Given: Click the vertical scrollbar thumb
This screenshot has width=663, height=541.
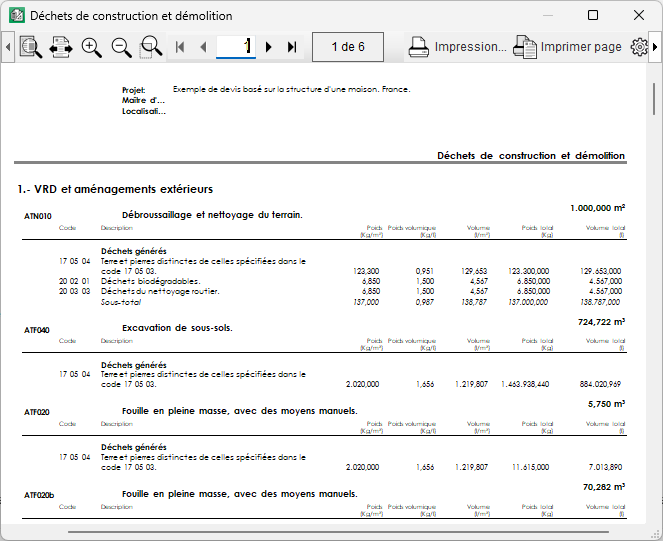Looking at the screenshot, I should tap(654, 99).
